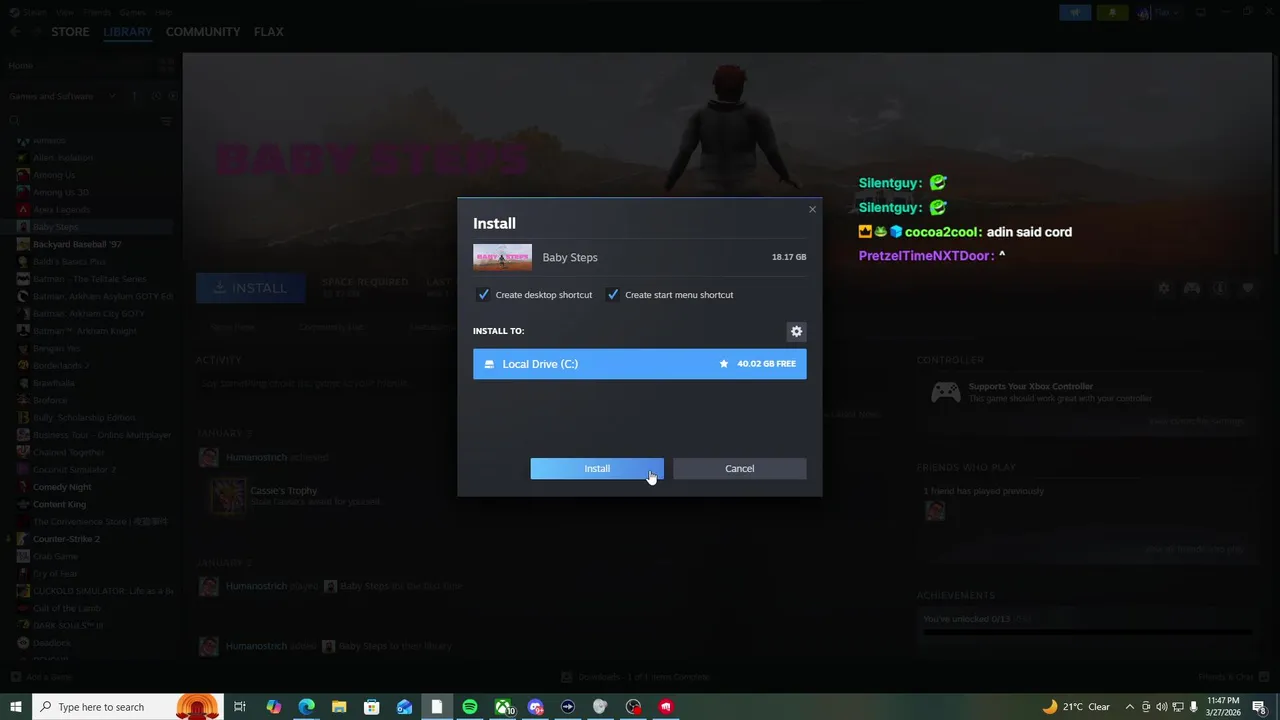Click the Steam back navigation arrow
The height and width of the screenshot is (720, 1280).
[15, 32]
